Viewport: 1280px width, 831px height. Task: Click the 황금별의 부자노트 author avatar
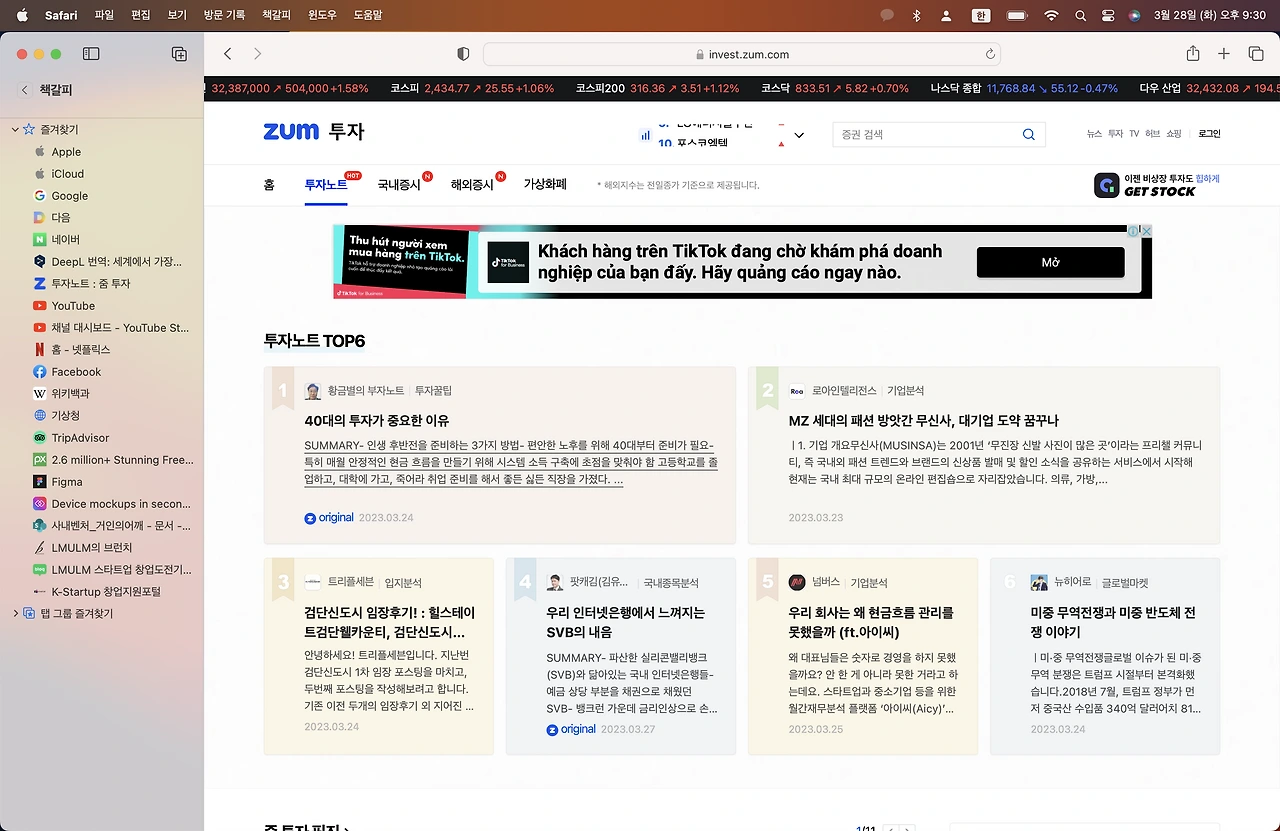click(x=313, y=391)
